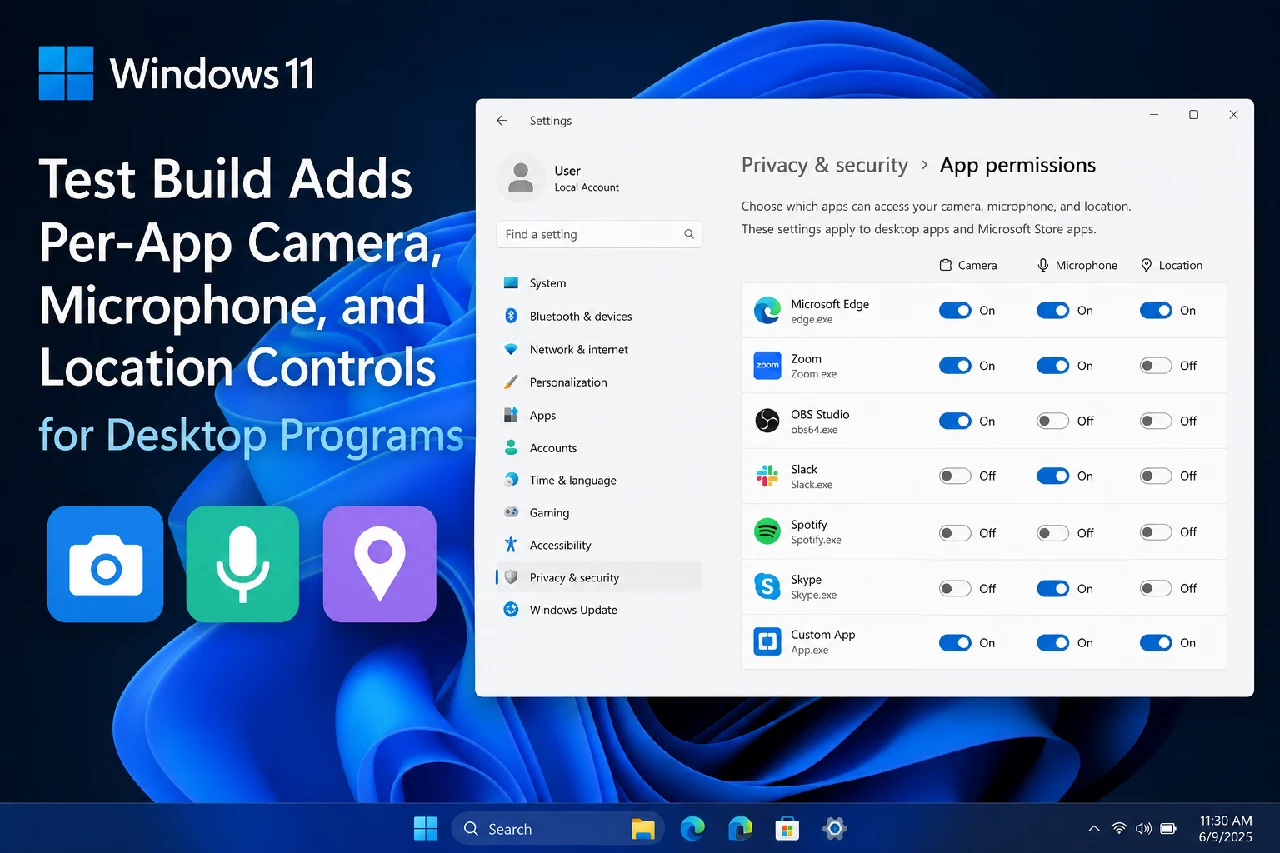Screen dimensions: 1280x853
Task: Disable Location access for Microsoft Edge
Action: pos(1156,311)
